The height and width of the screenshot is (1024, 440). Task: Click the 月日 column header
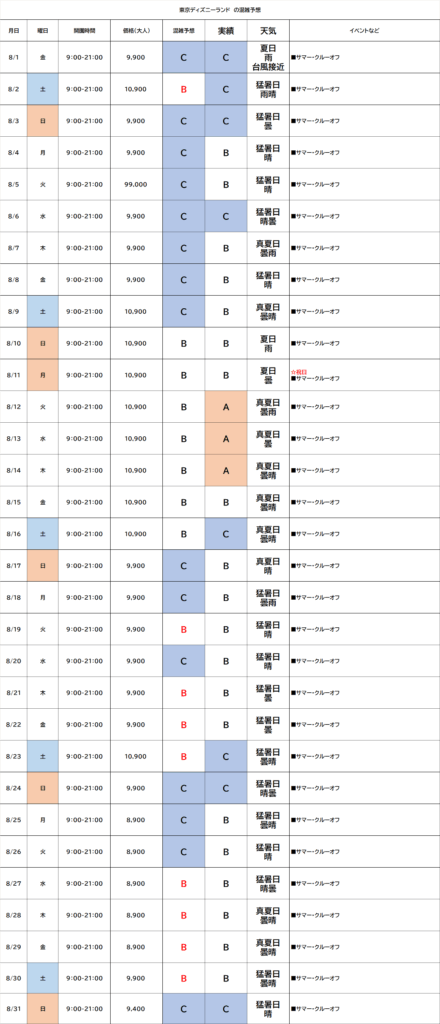[14, 31]
